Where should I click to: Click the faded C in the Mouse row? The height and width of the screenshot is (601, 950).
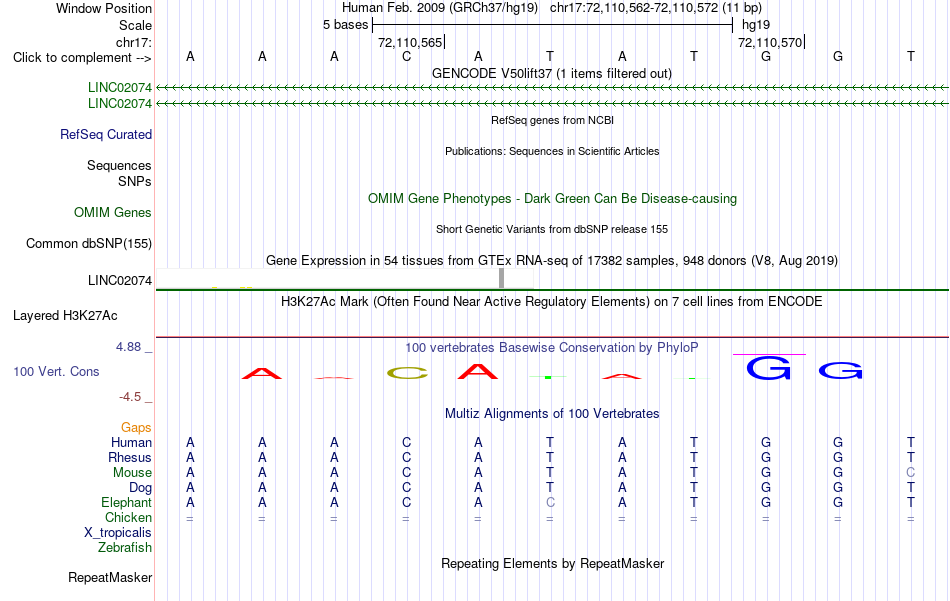911,473
